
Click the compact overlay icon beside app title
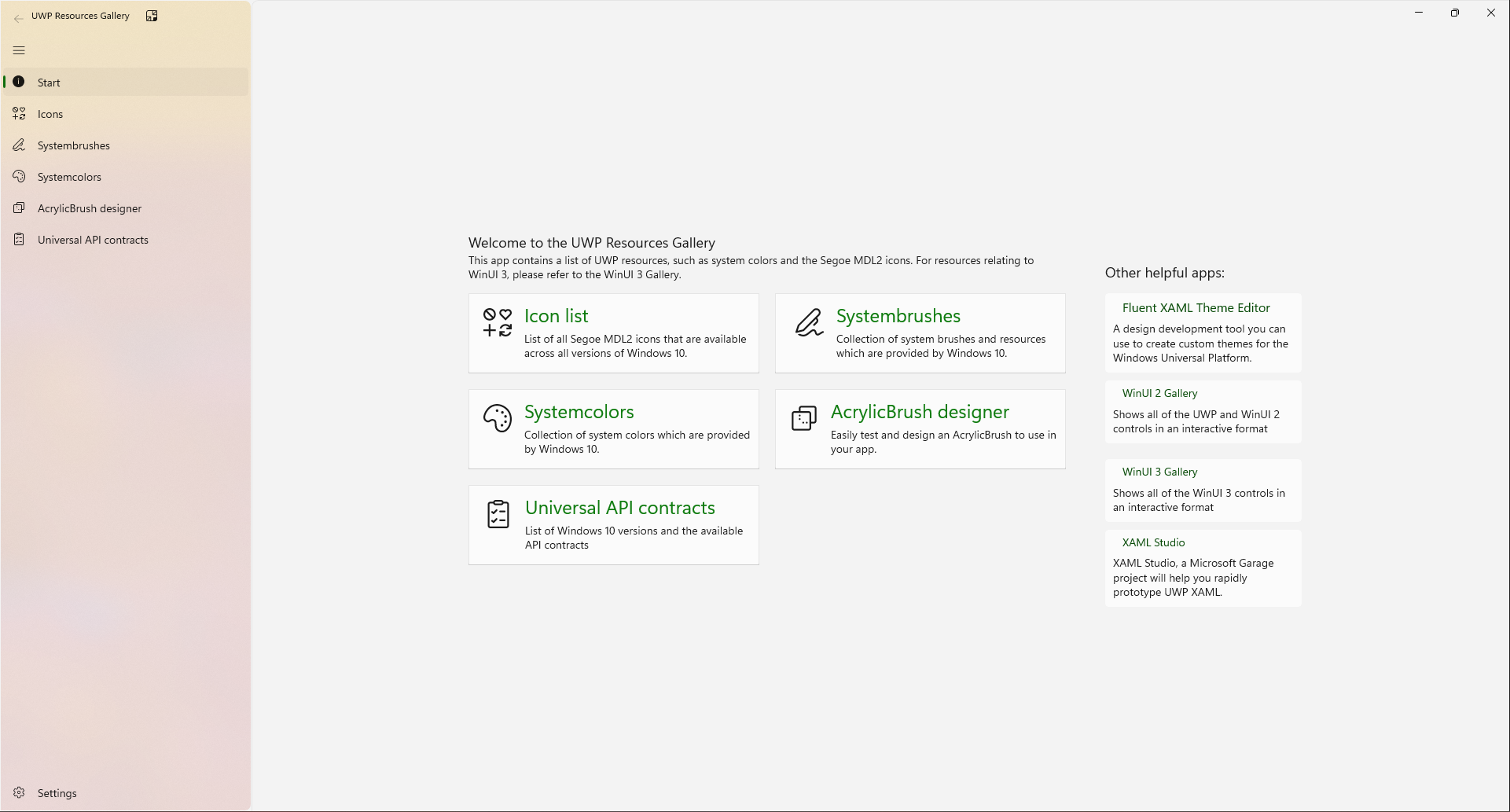coord(152,16)
